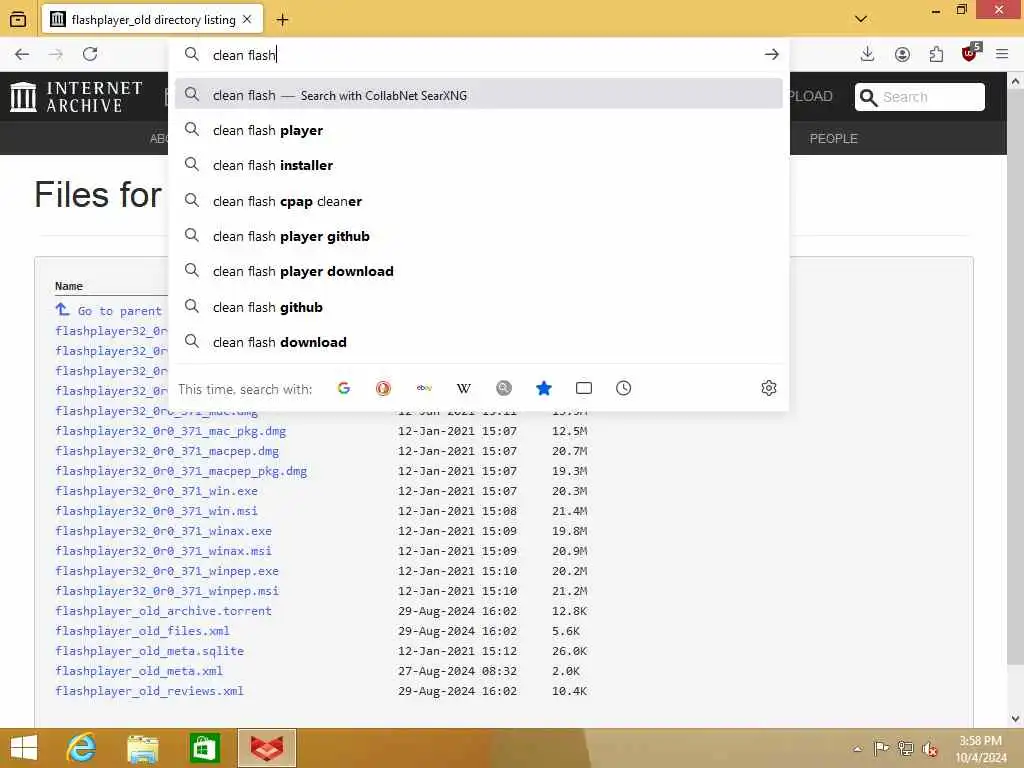Open the uBlock Origin shield icon
This screenshot has width=1024, height=768.
click(970, 53)
